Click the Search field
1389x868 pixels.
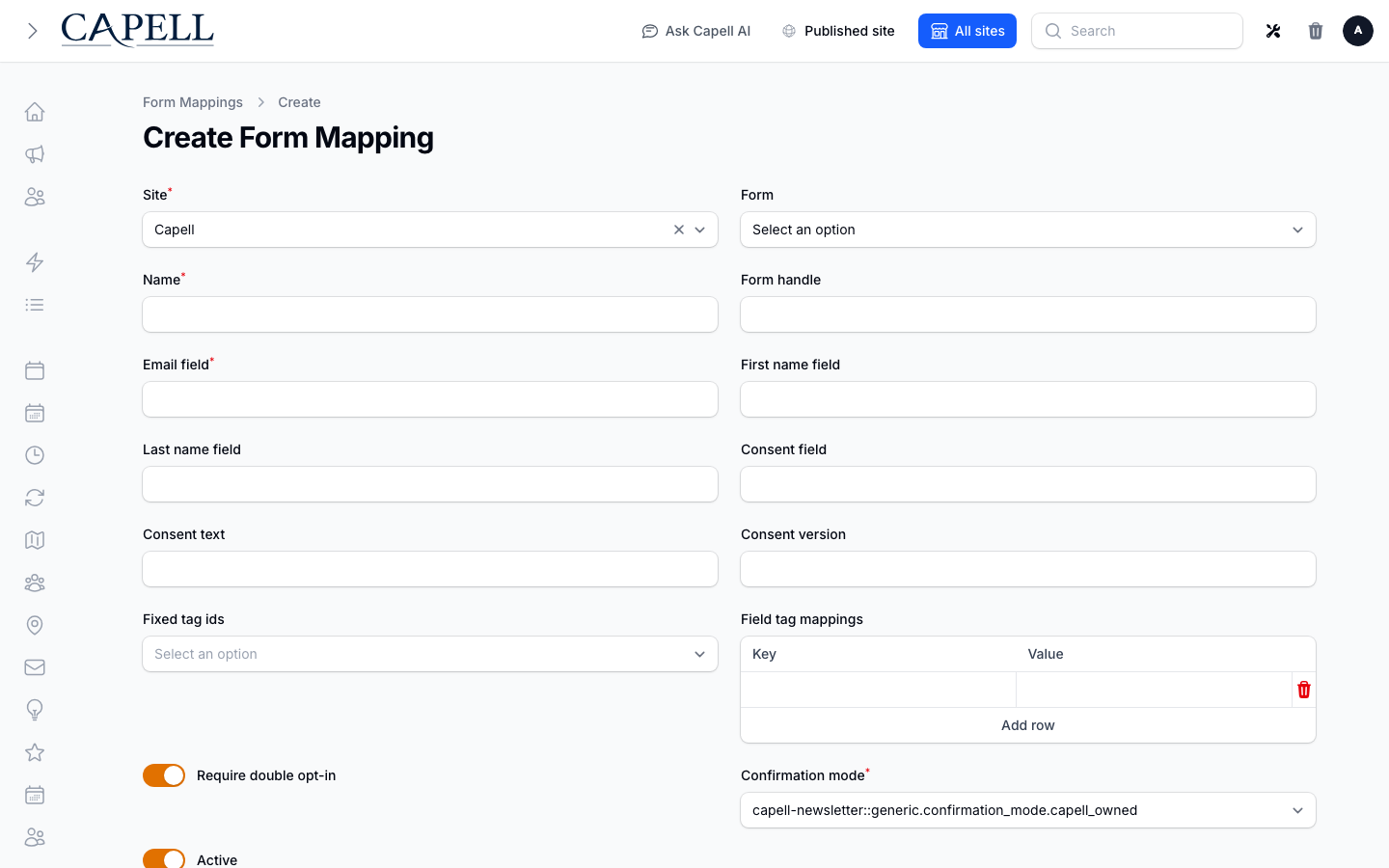[x=1137, y=31]
